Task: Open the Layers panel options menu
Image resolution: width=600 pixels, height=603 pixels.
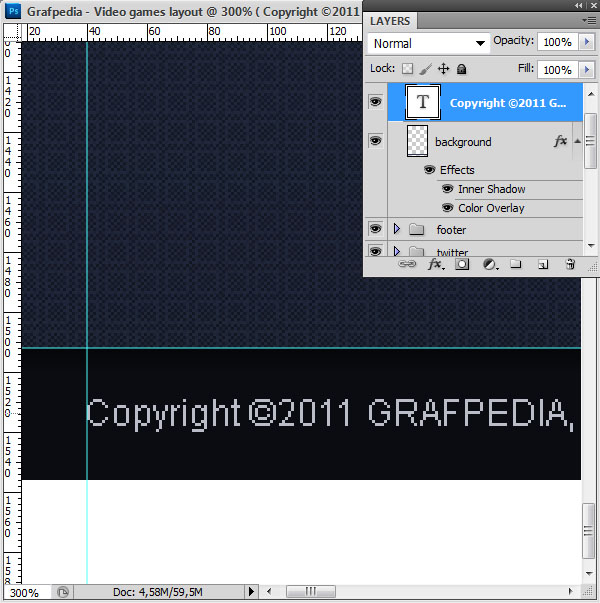Action: [x=589, y=20]
